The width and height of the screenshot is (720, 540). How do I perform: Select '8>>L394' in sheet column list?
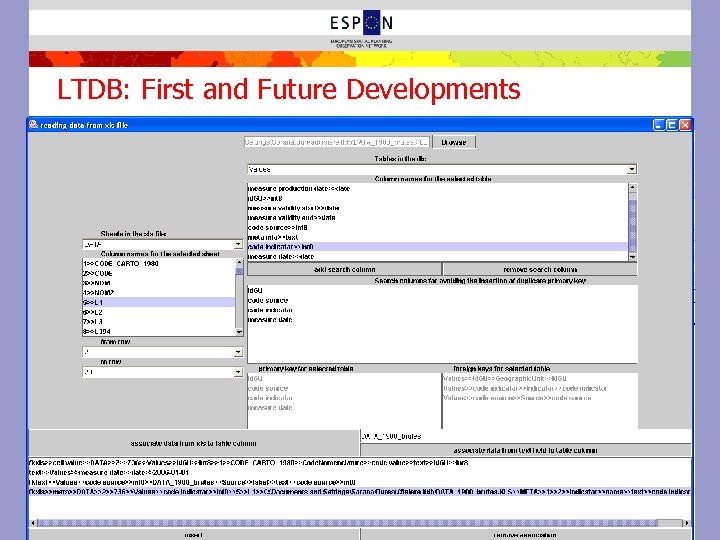click(159, 331)
